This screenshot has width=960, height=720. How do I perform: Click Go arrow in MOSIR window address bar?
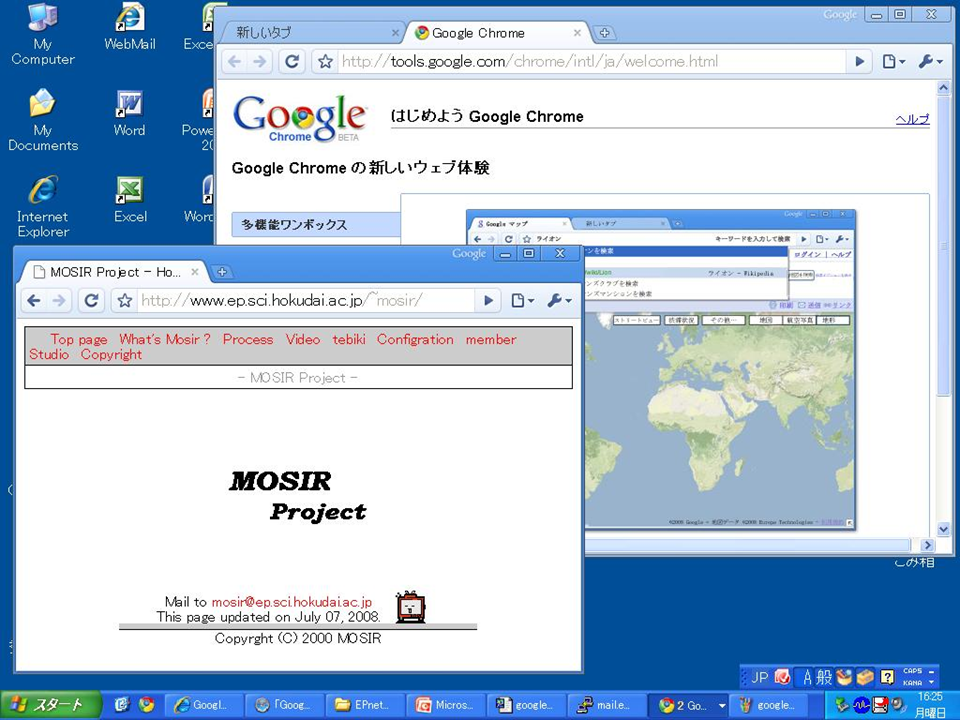488,301
